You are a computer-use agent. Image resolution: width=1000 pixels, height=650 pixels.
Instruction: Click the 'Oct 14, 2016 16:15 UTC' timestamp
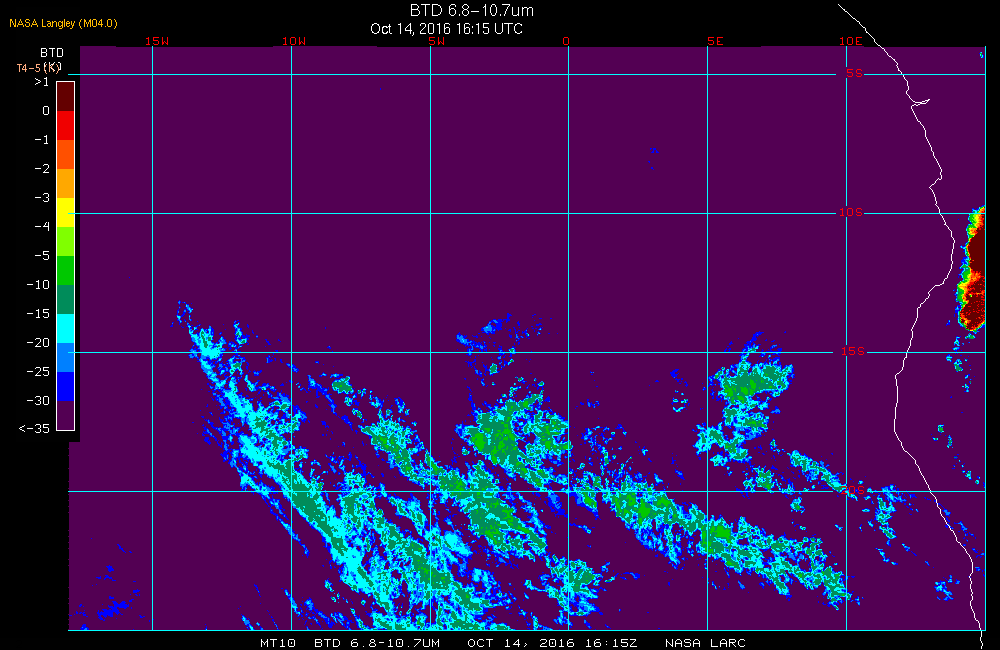(446, 29)
